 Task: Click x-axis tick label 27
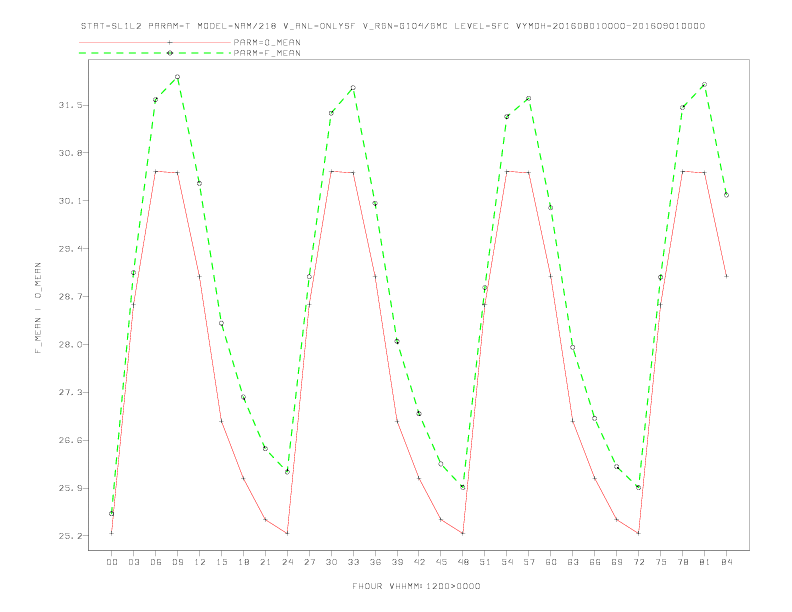tap(309, 562)
